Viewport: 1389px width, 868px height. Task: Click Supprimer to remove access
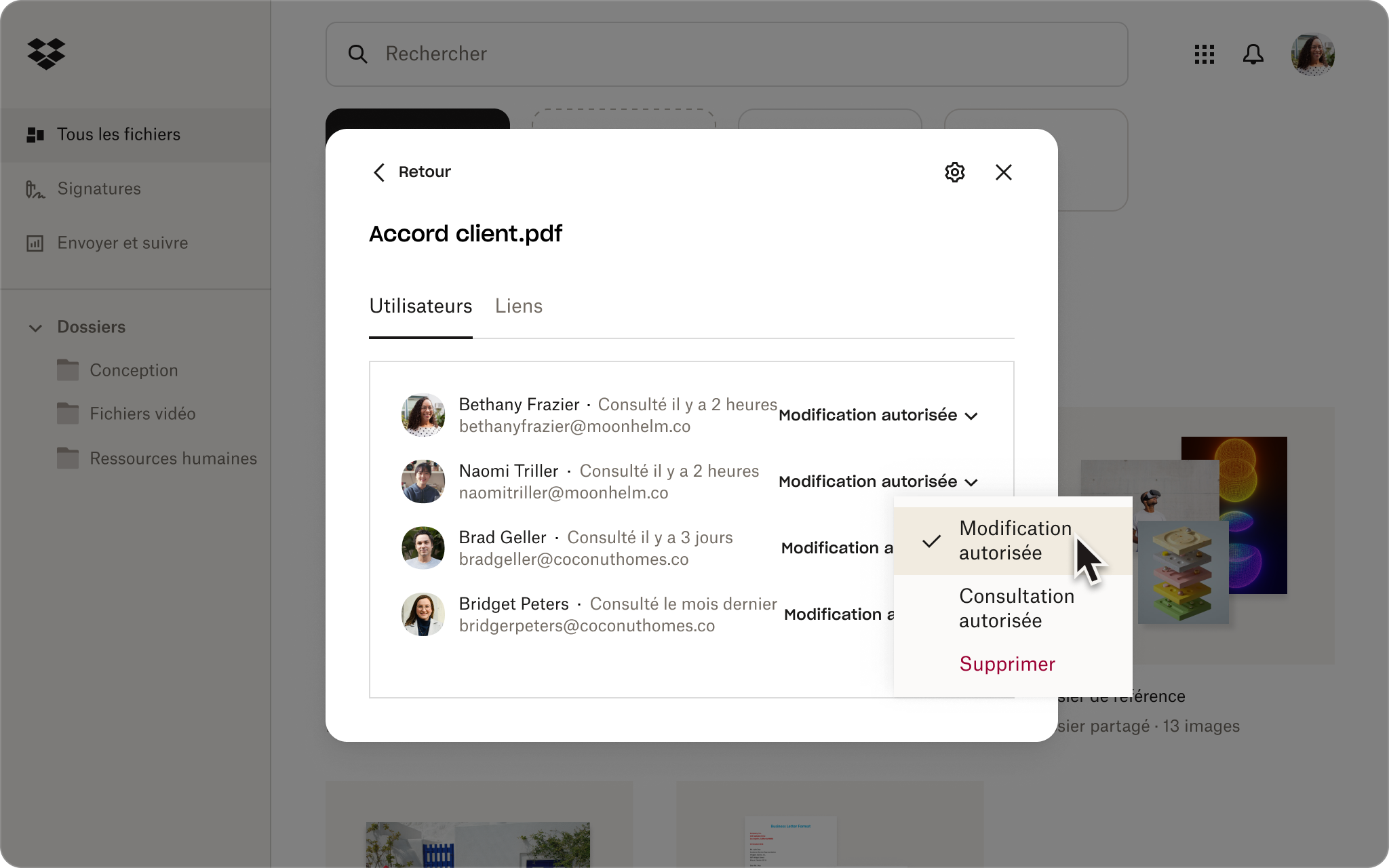point(1007,664)
